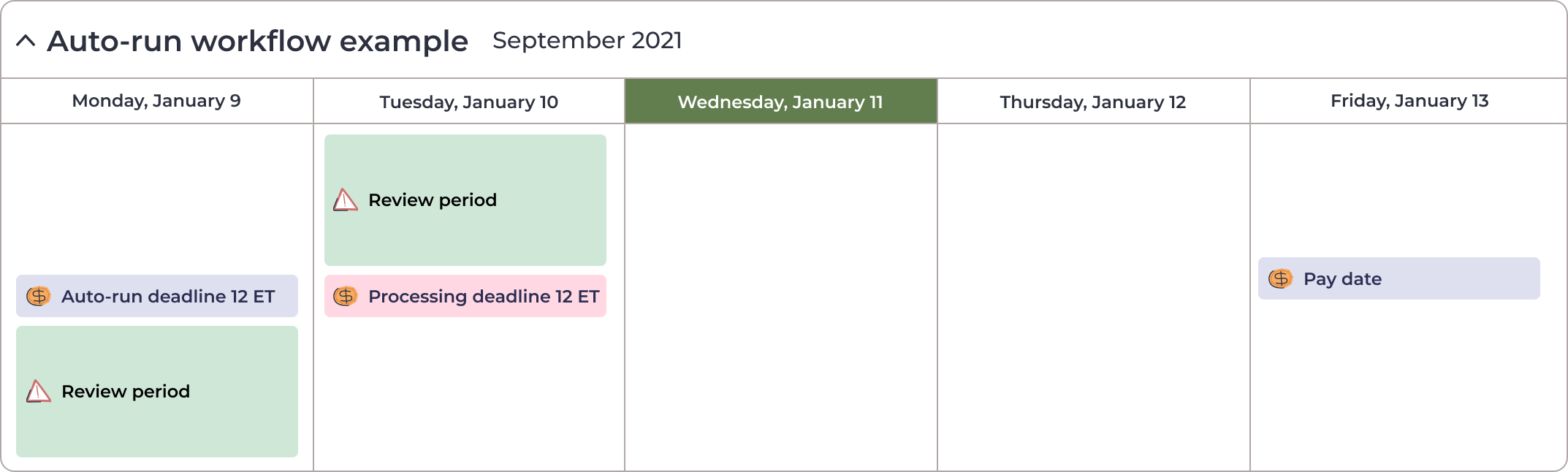
Task: Click the Auto-run workflow example title
Action: click(x=257, y=41)
